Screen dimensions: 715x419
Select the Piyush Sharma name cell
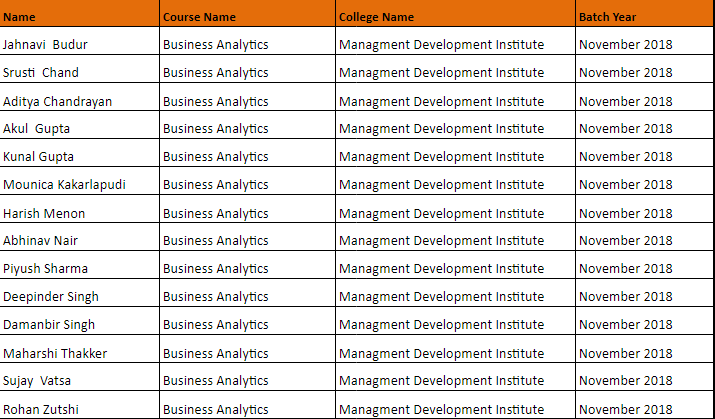(x=45, y=268)
